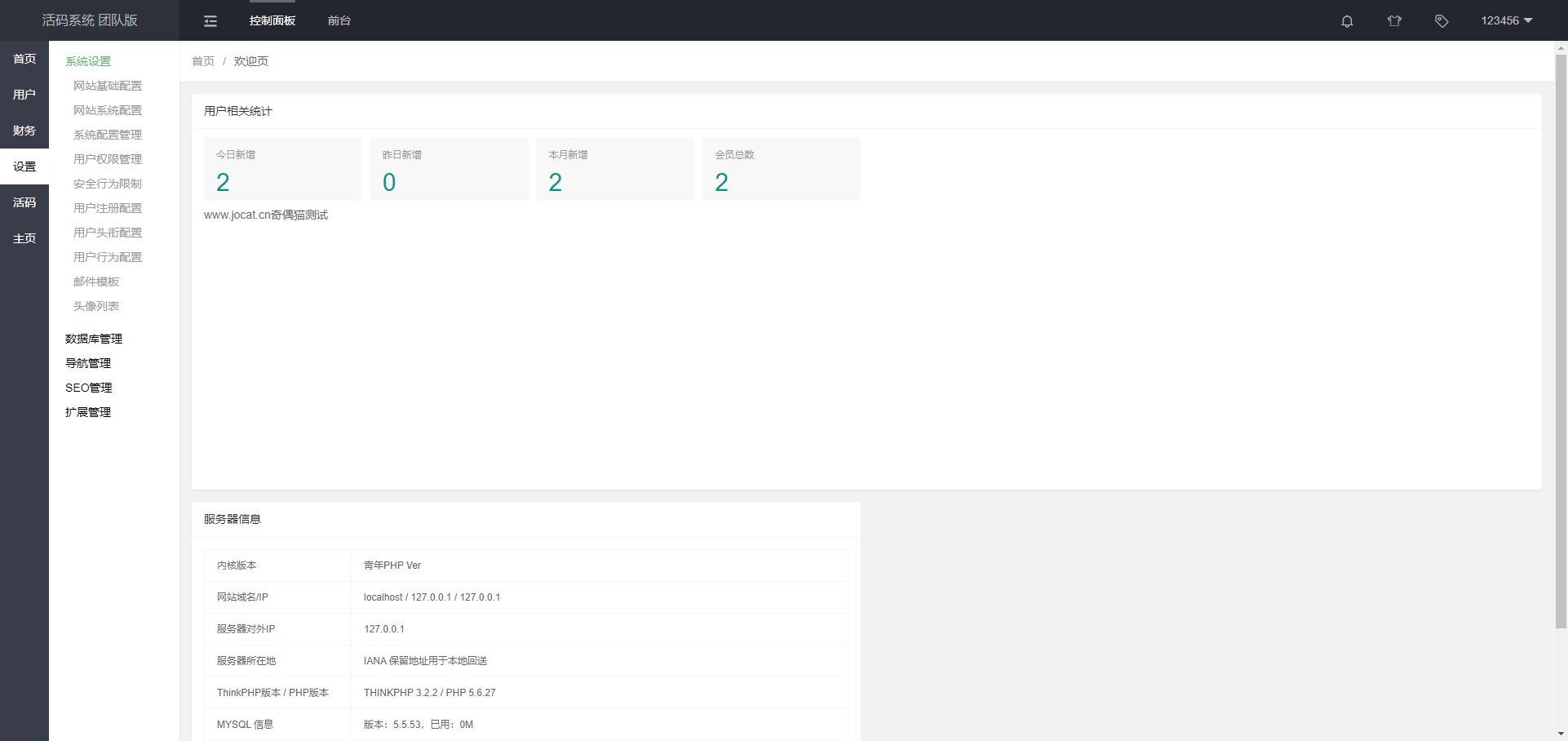
Task: Click the 网站域名/IP label cell
Action: [277, 597]
